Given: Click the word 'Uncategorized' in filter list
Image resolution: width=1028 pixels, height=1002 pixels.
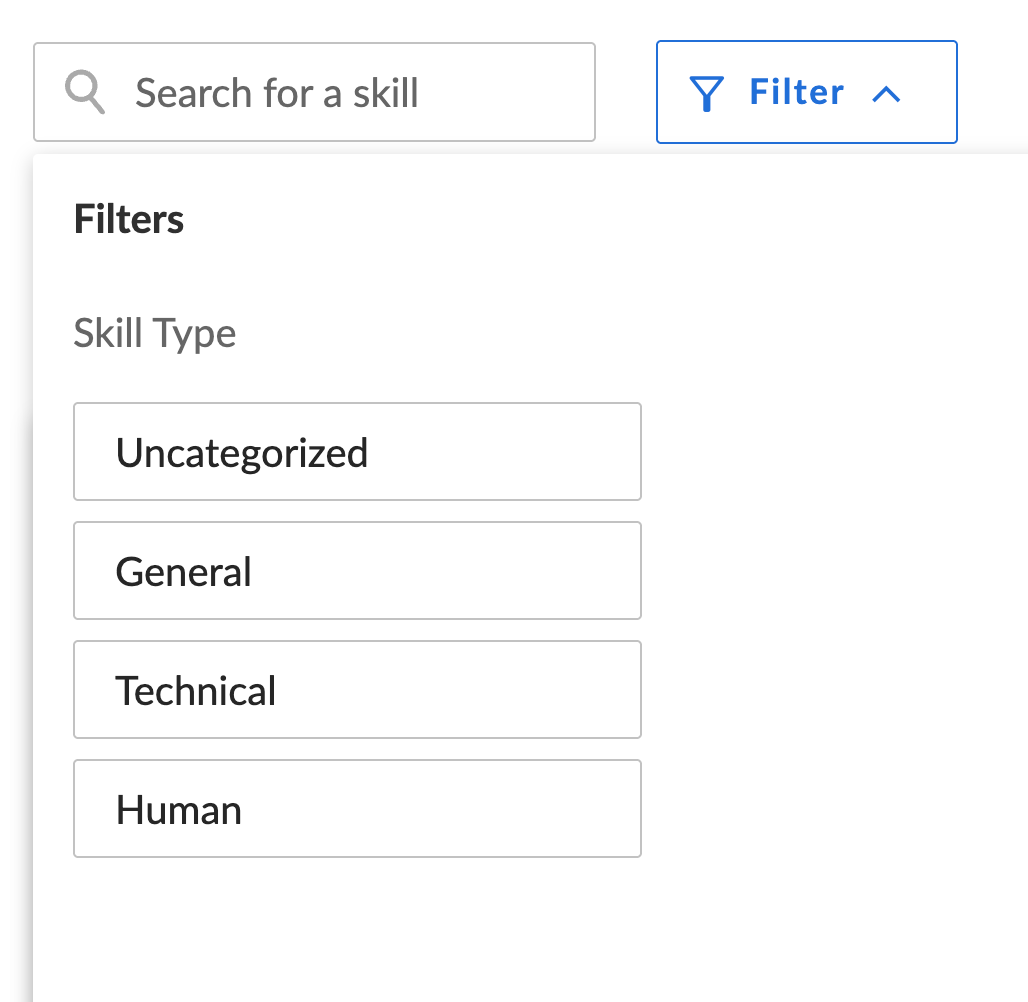Looking at the screenshot, I should tap(242, 453).
